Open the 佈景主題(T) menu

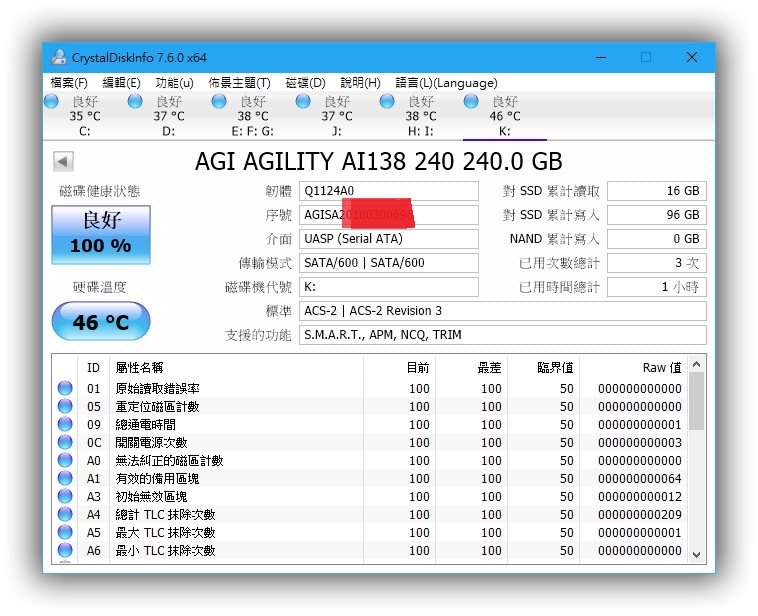239,83
